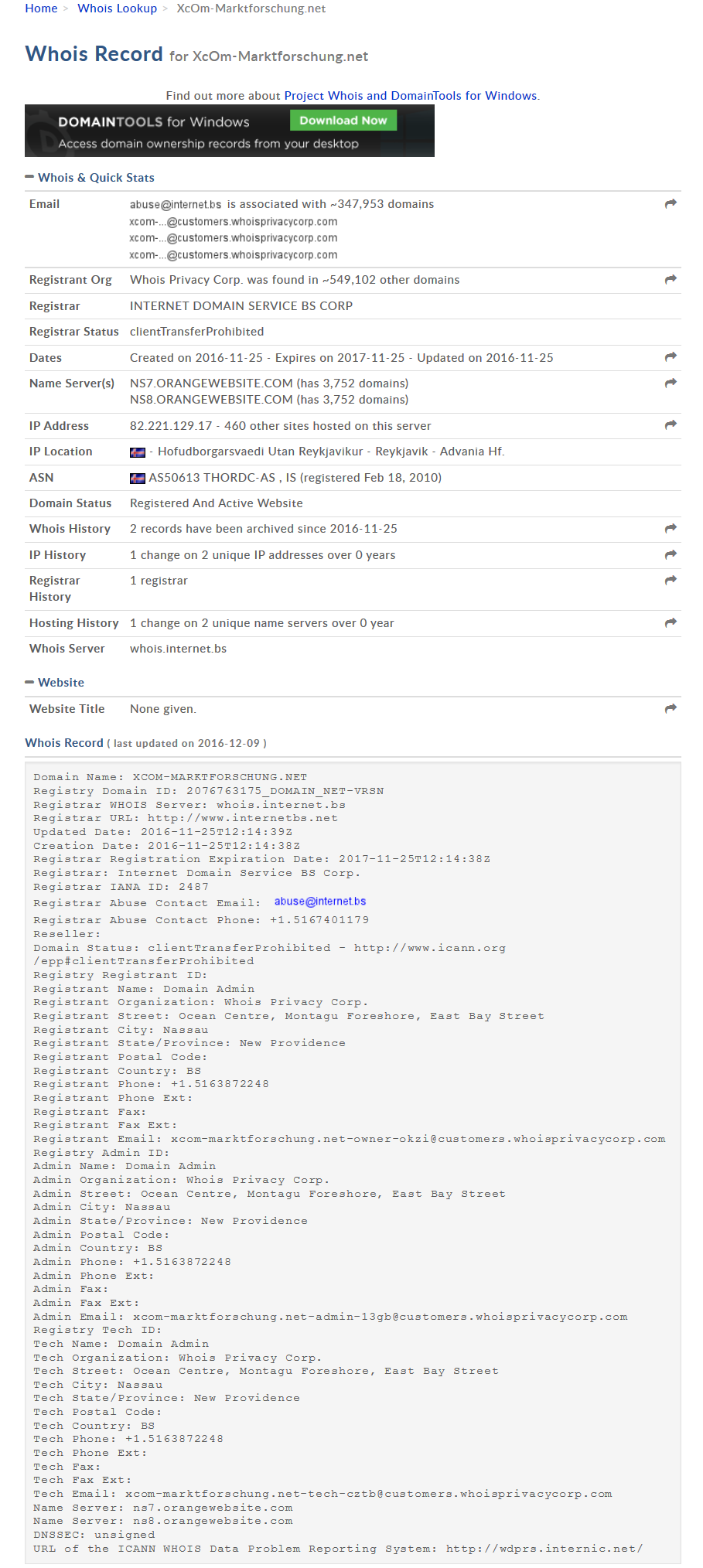The image size is (703, 1568).
Task: Select the XcOm-Marktforschung.net breadcrumb text
Action: click(251, 9)
